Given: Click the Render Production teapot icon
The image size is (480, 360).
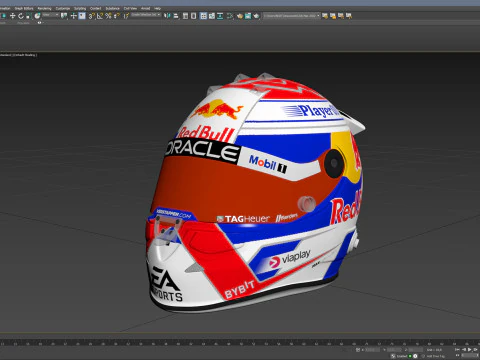Looking at the screenshot, I should pyautogui.click(x=256, y=16).
